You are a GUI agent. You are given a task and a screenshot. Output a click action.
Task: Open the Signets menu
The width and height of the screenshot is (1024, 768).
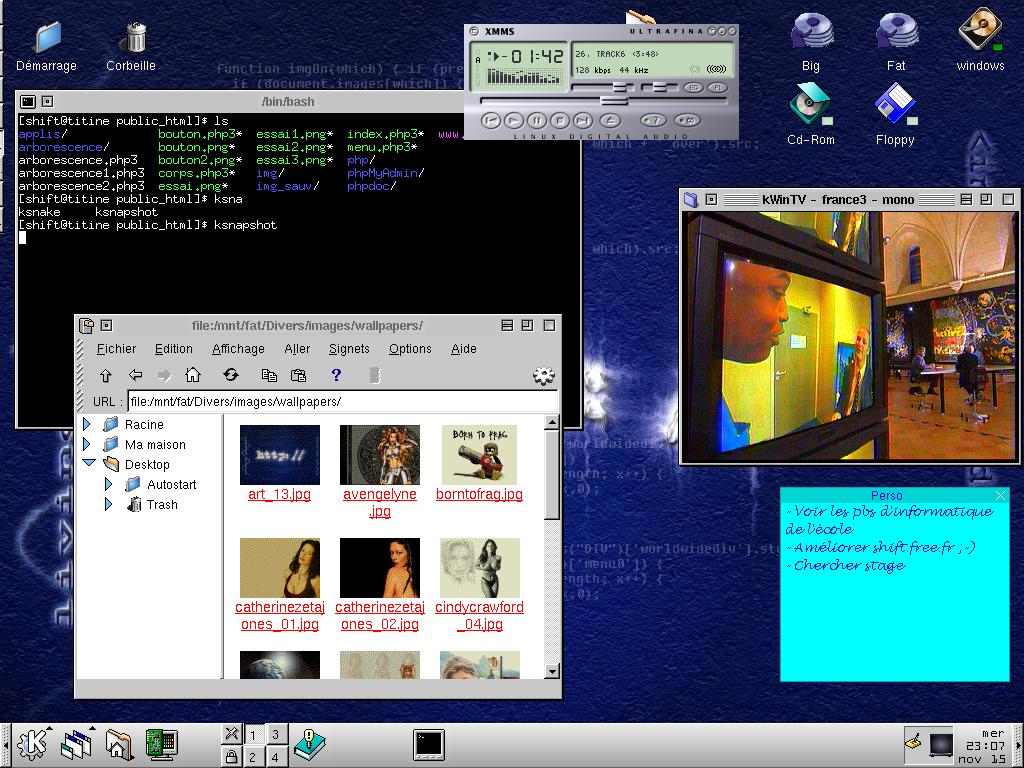[349, 349]
